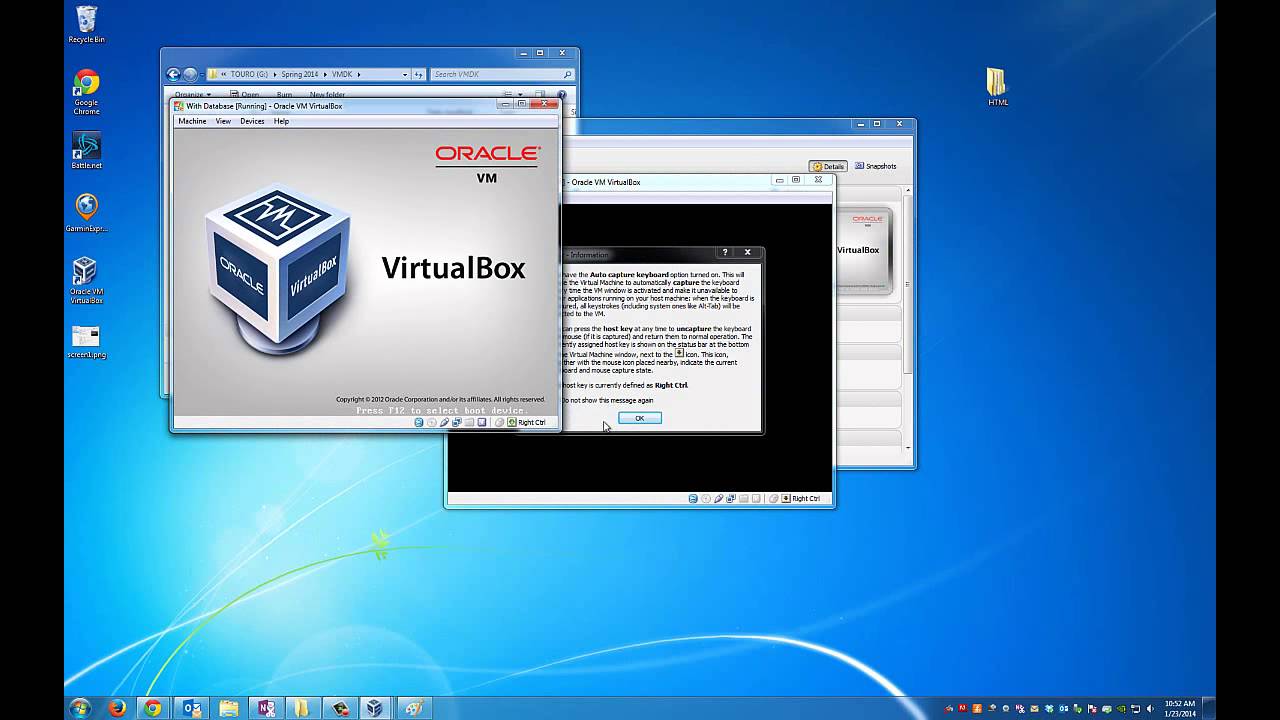
Task: Select the screen1.png desktop file
Action: [x=86, y=341]
